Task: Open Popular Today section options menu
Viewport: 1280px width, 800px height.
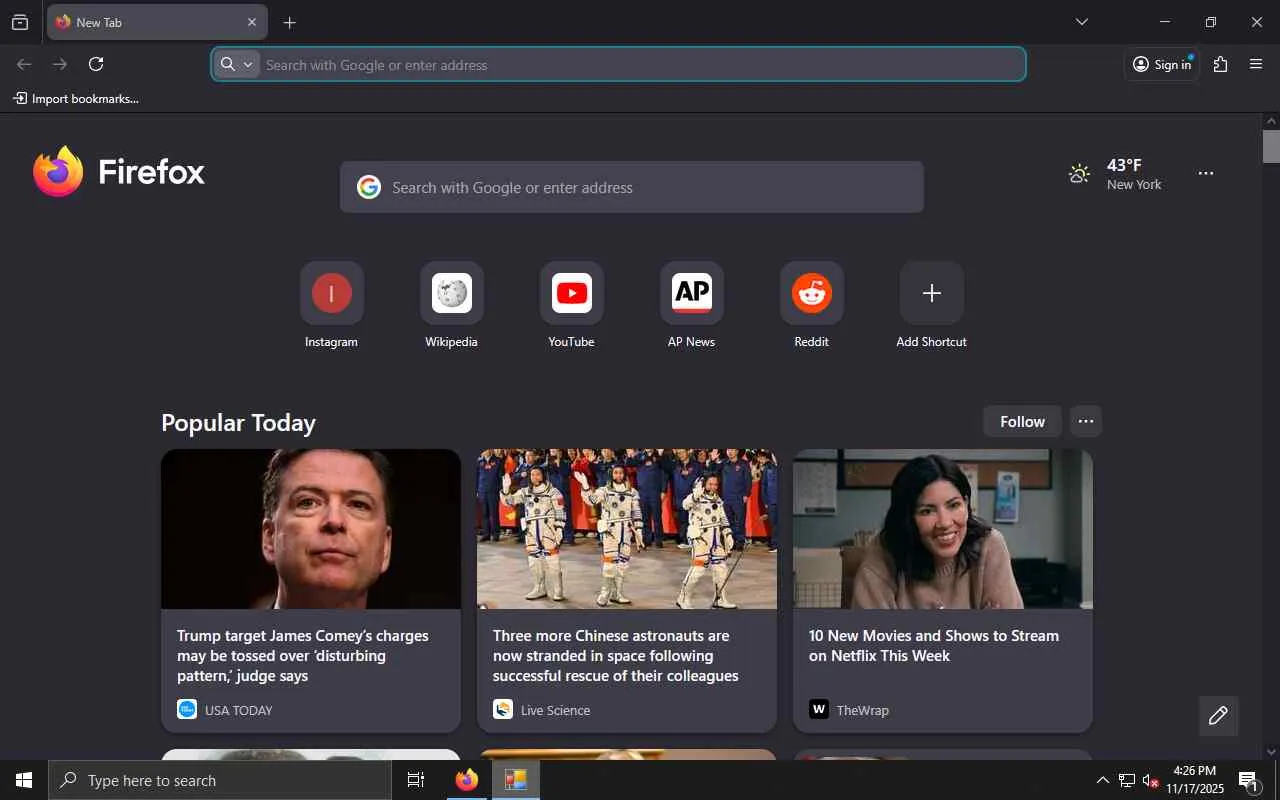Action: point(1086,422)
